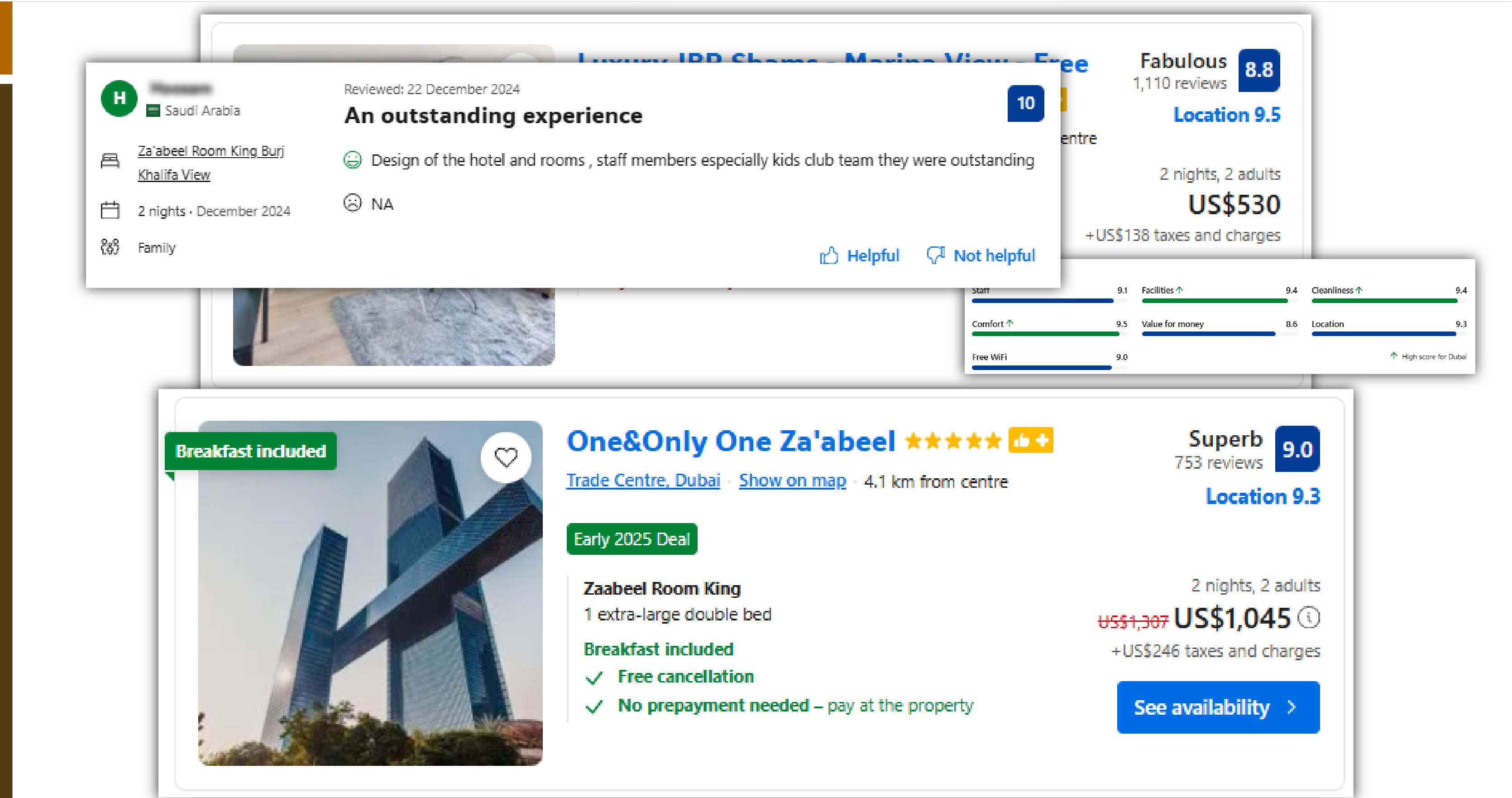Click the Saudi Arabia flag icon

(153, 111)
